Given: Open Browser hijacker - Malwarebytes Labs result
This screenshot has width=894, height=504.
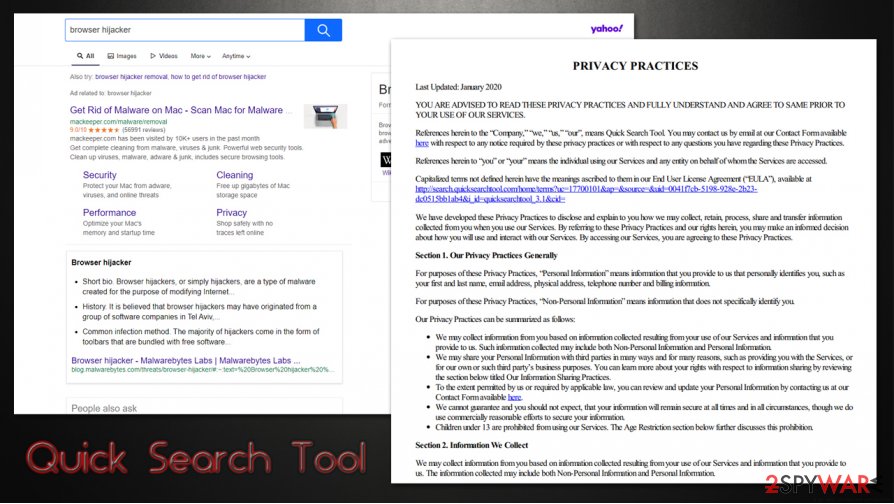Looking at the screenshot, I should (x=185, y=360).
